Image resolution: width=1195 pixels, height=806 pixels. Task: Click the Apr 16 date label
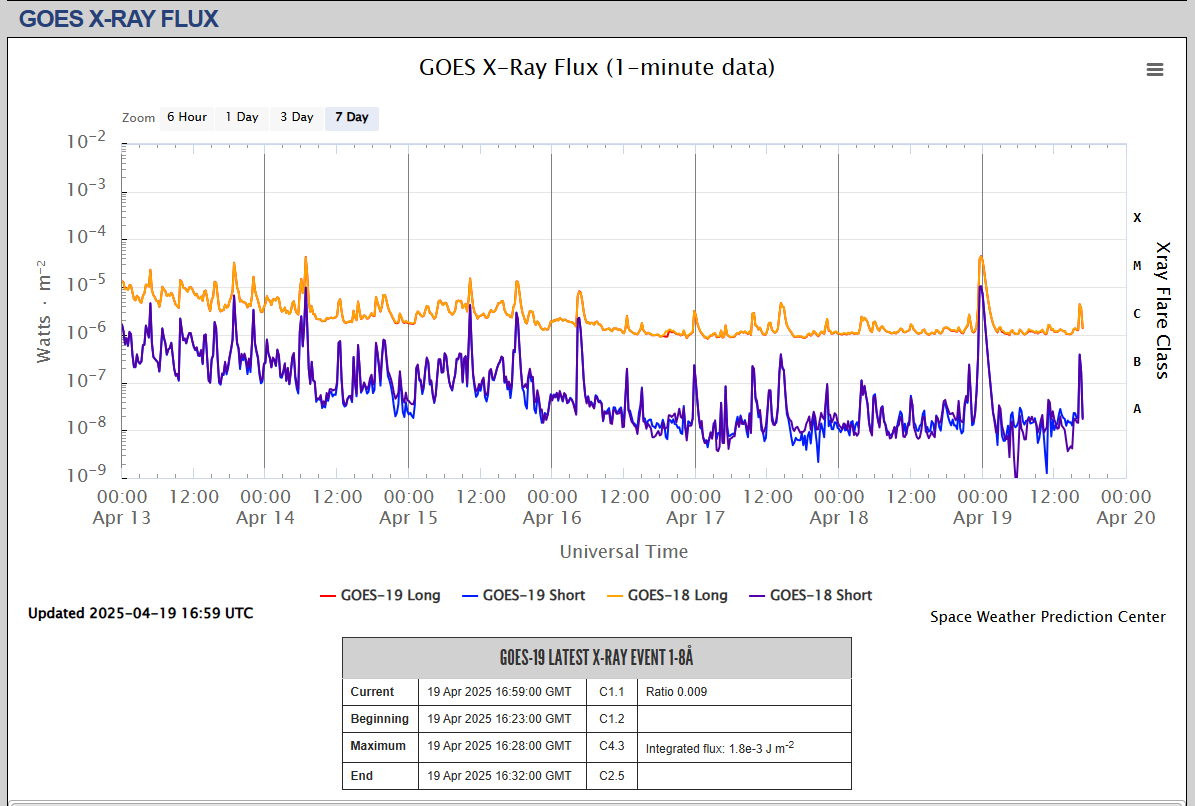point(552,518)
